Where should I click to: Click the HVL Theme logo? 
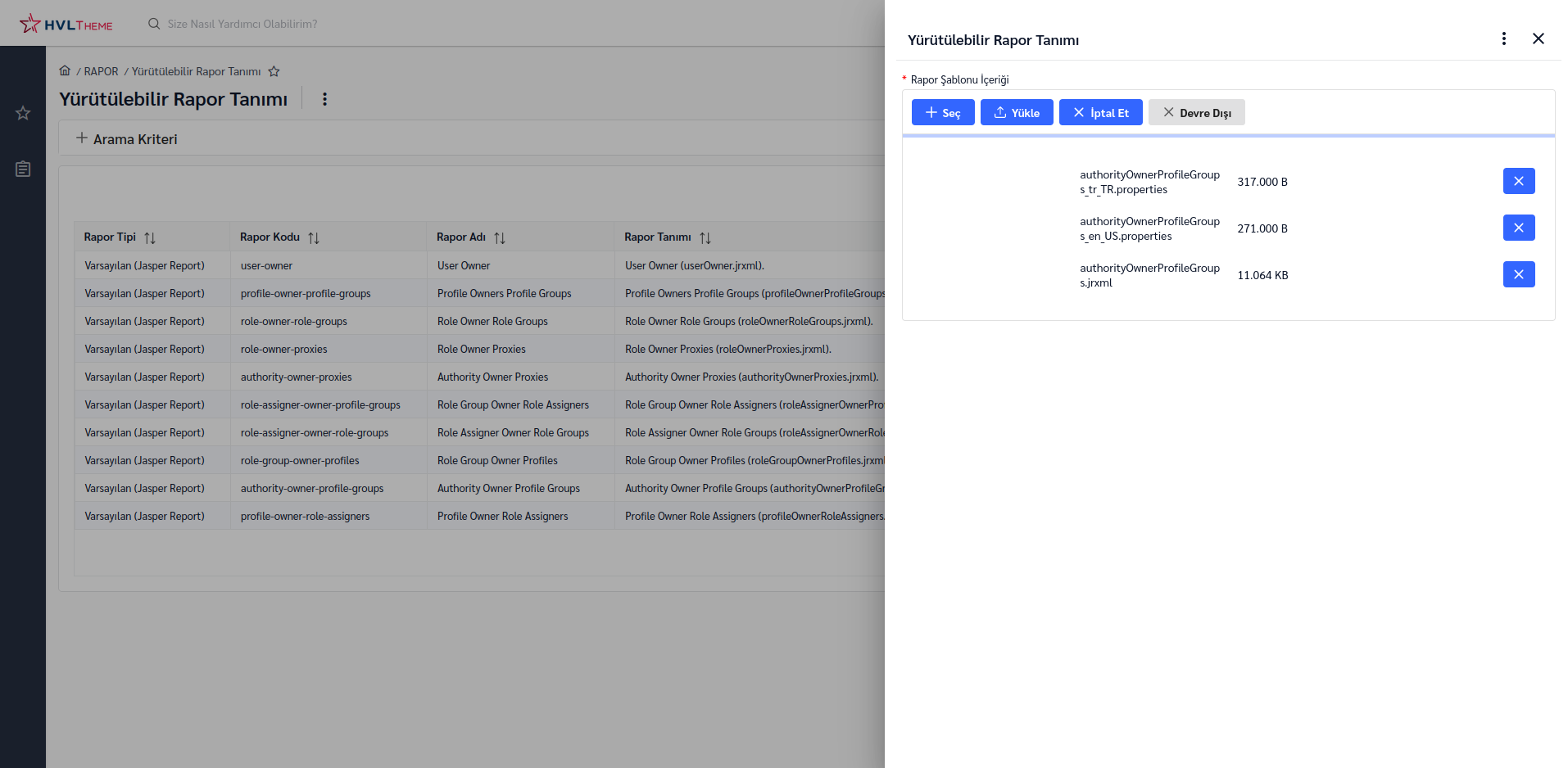pyautogui.click(x=66, y=24)
